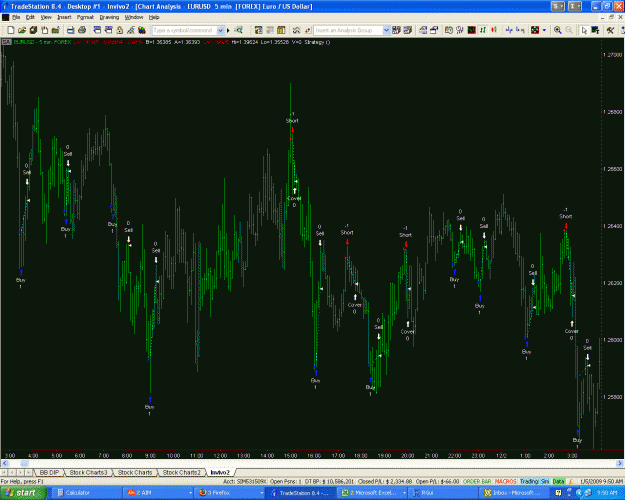
Task: Switch to Microsoft Excel in taskbar
Action: [x=373, y=493]
